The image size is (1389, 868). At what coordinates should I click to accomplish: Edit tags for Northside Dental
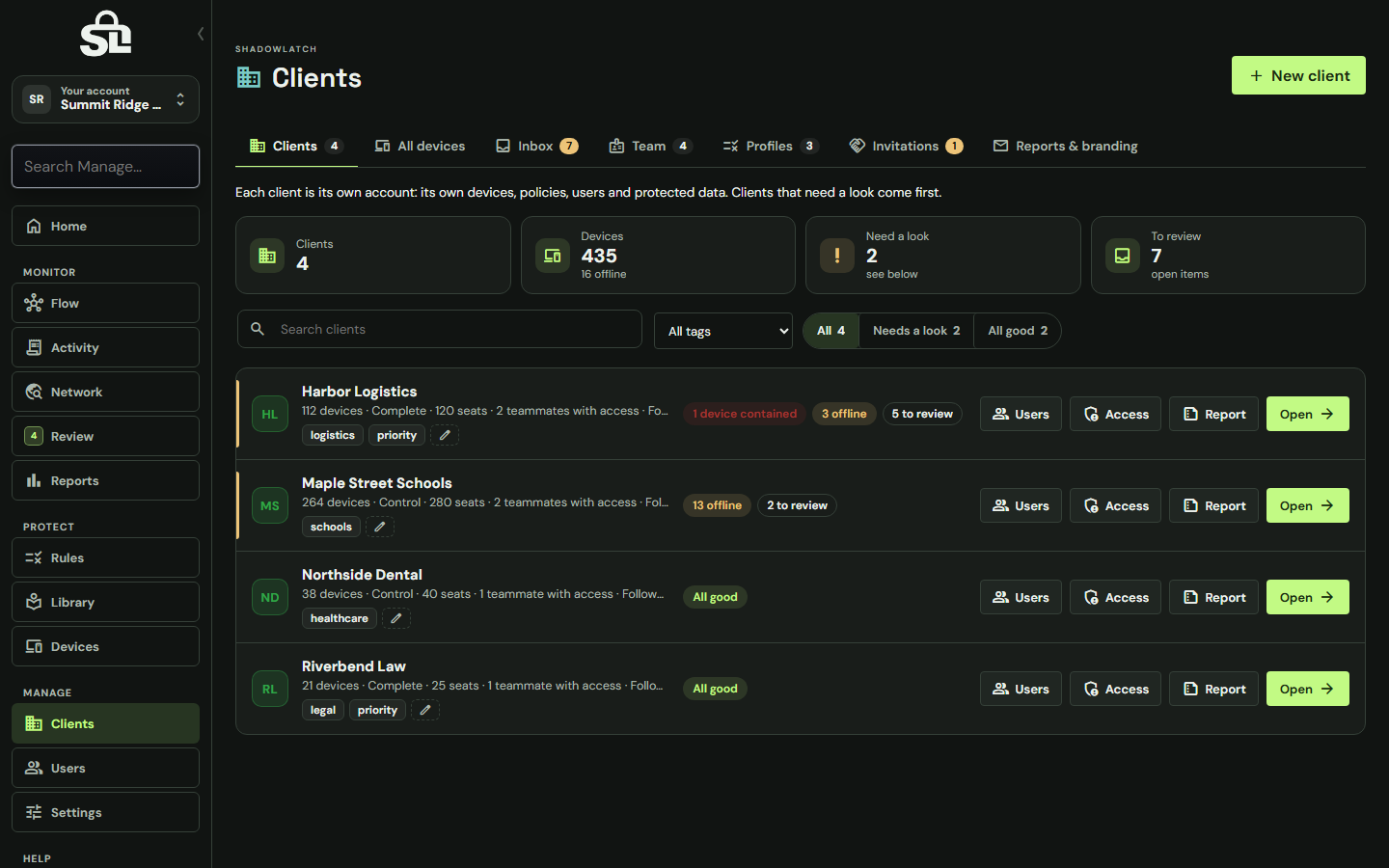pos(396,619)
